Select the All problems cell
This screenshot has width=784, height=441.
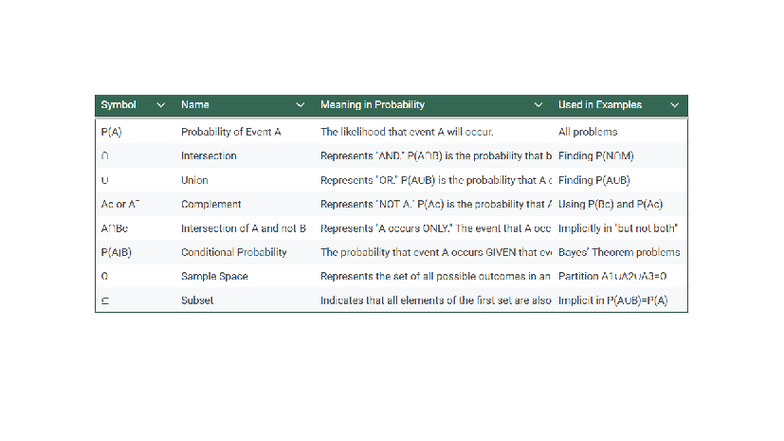(x=587, y=132)
